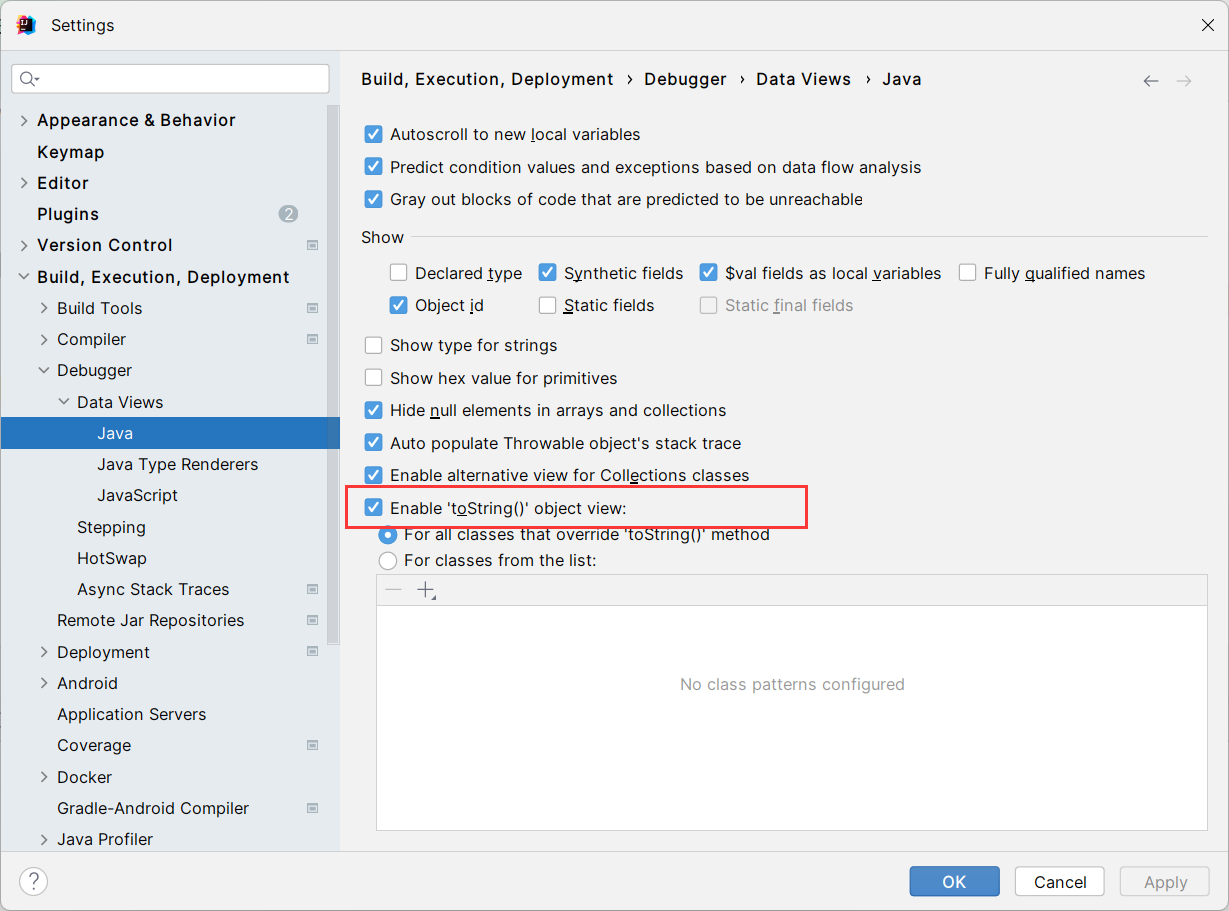Click the project-level icon beside Coverage
Viewport: 1229px width, 911px height.
click(x=312, y=745)
